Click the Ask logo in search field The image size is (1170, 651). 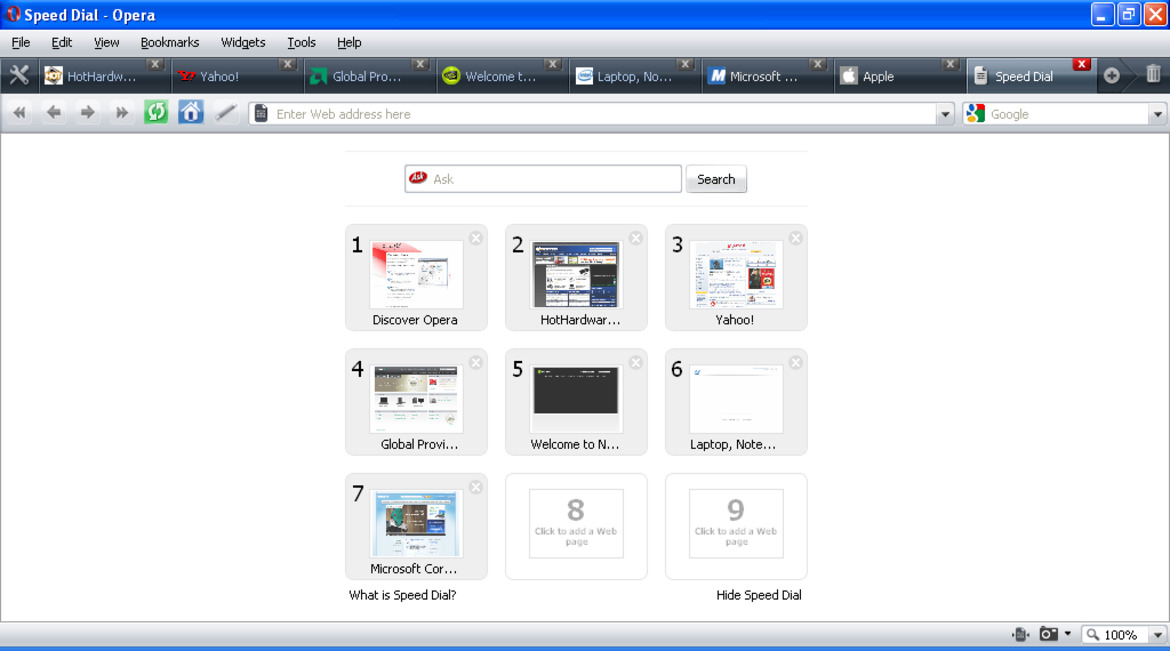click(x=418, y=178)
